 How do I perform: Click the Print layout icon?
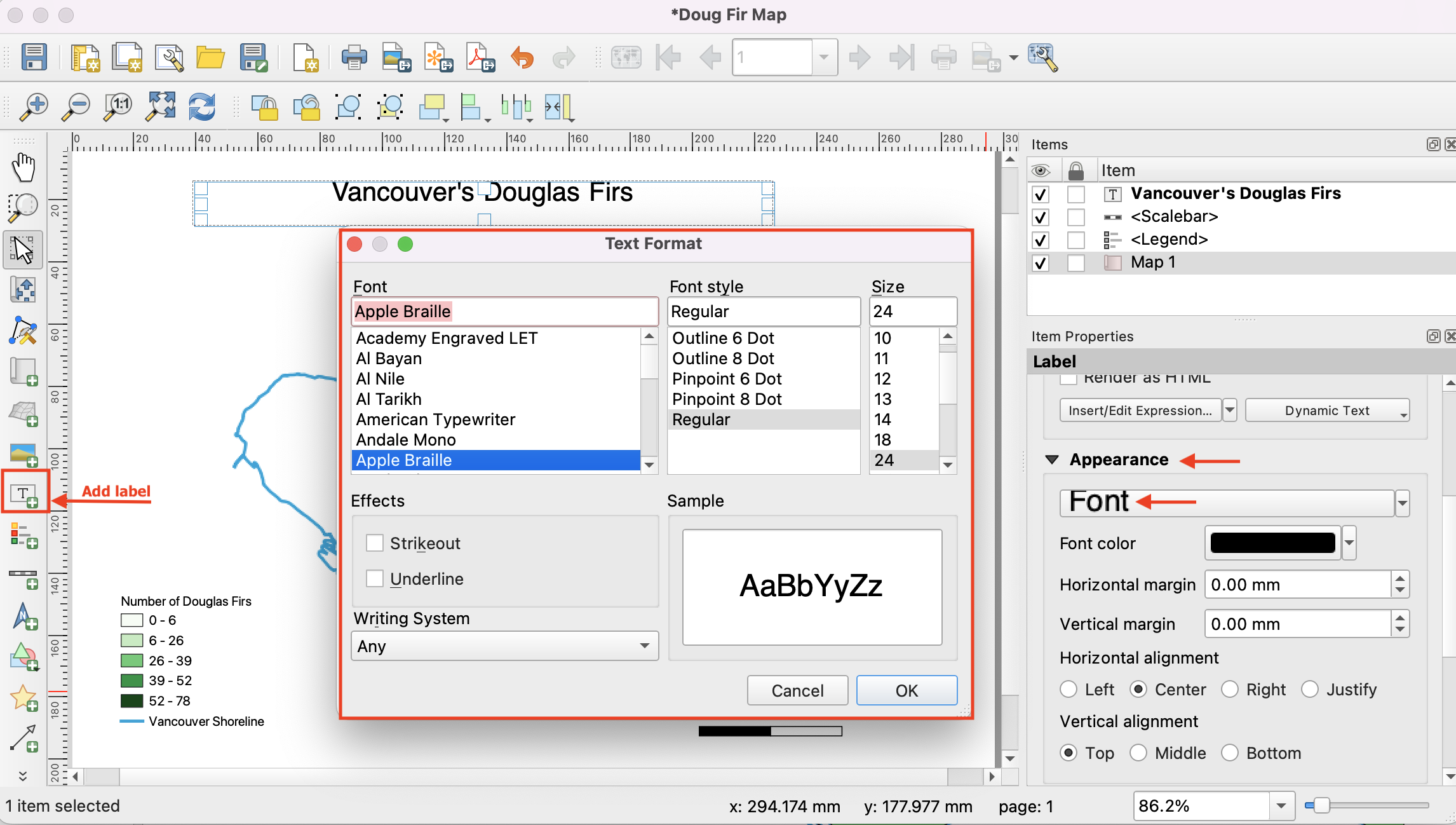pos(354,58)
